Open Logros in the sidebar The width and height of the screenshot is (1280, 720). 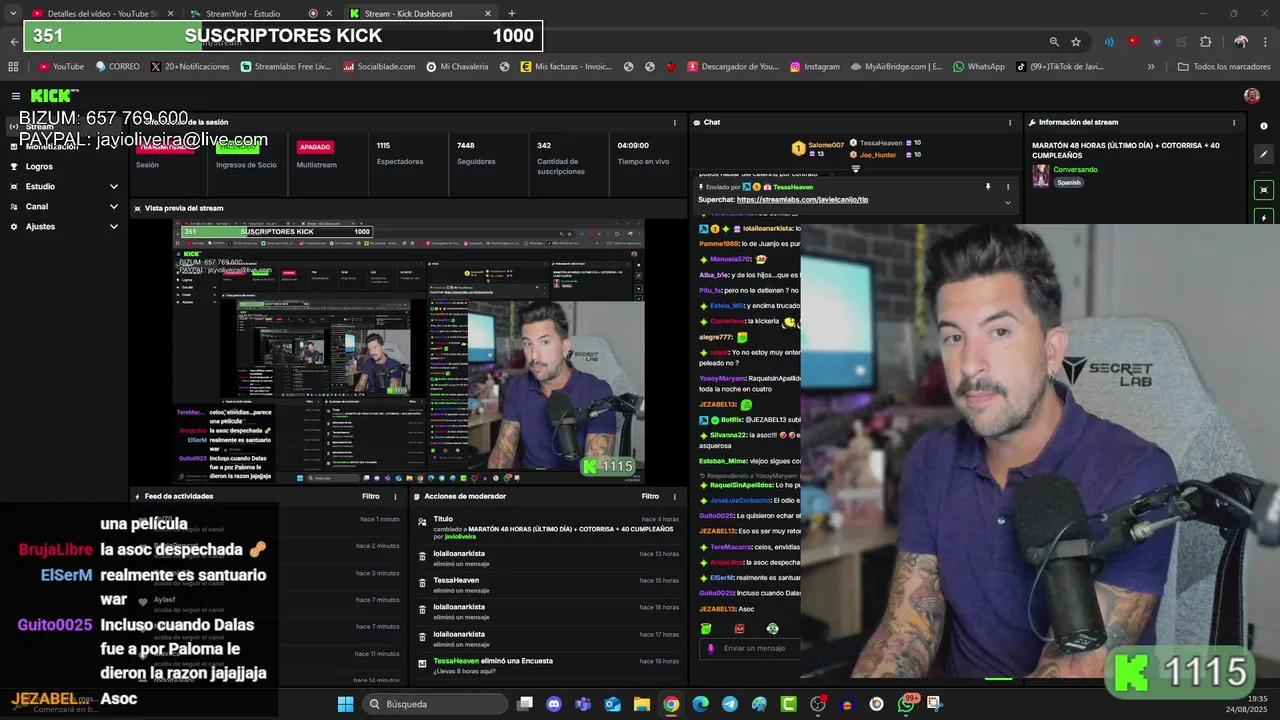click(39, 167)
